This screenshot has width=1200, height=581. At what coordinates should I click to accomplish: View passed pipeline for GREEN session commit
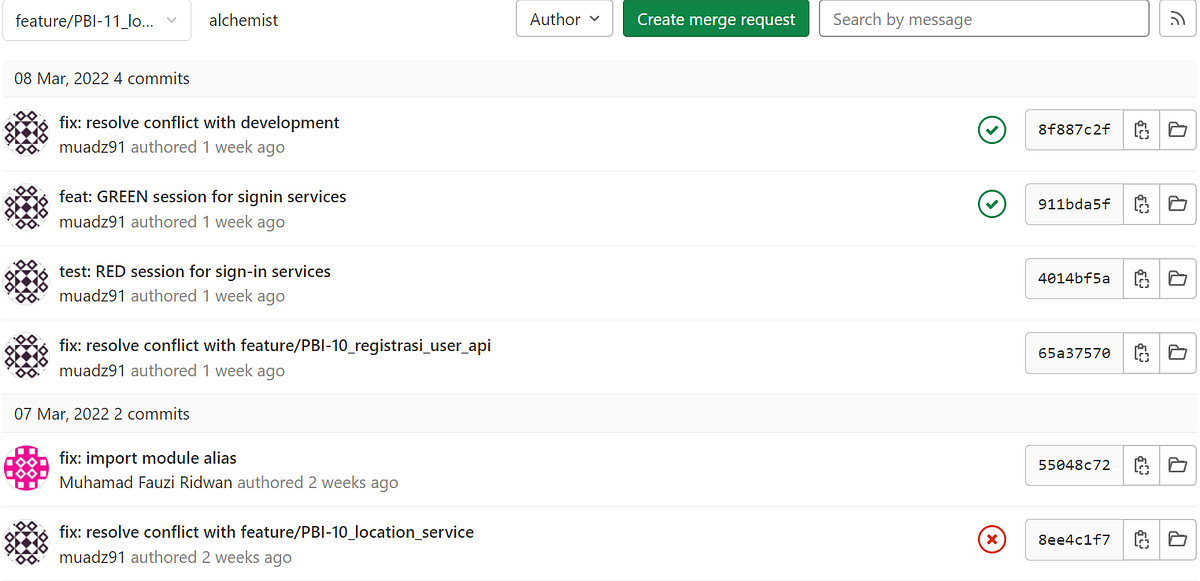pos(992,205)
